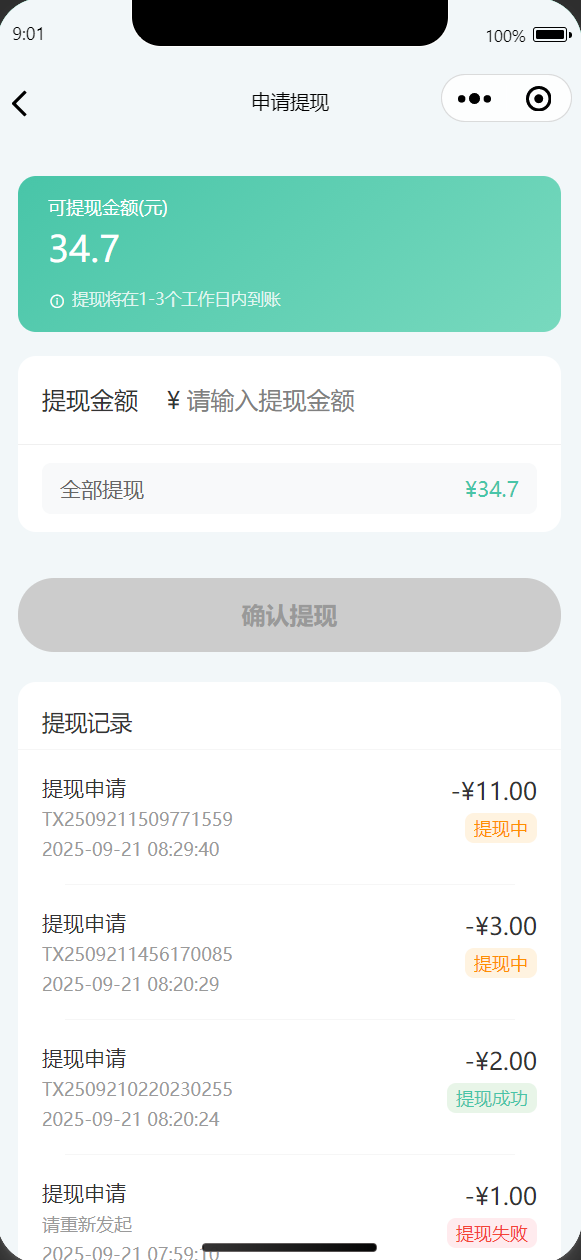This screenshot has width=581, height=1260.
Task: Select transaction number TX2509210220230255
Action: (x=137, y=1089)
